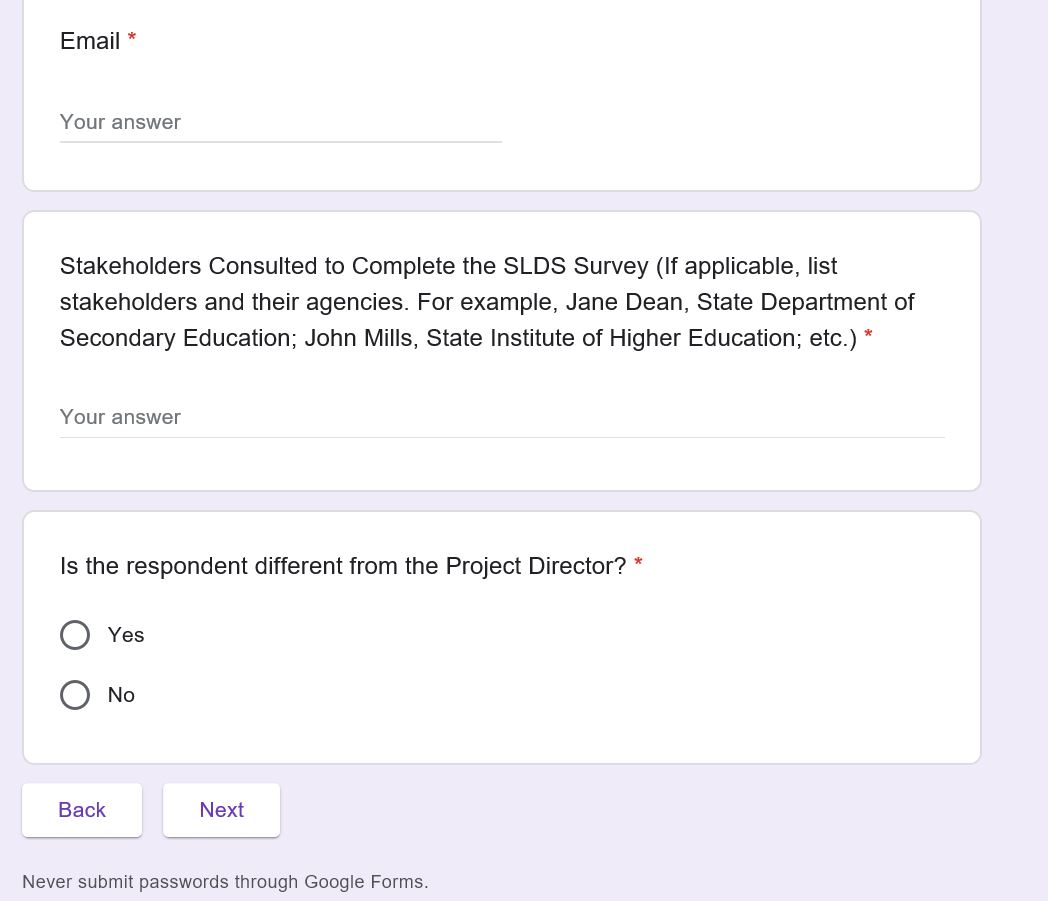The width and height of the screenshot is (1048, 901).
Task: Select the Yes radio button
Action: click(x=75, y=635)
